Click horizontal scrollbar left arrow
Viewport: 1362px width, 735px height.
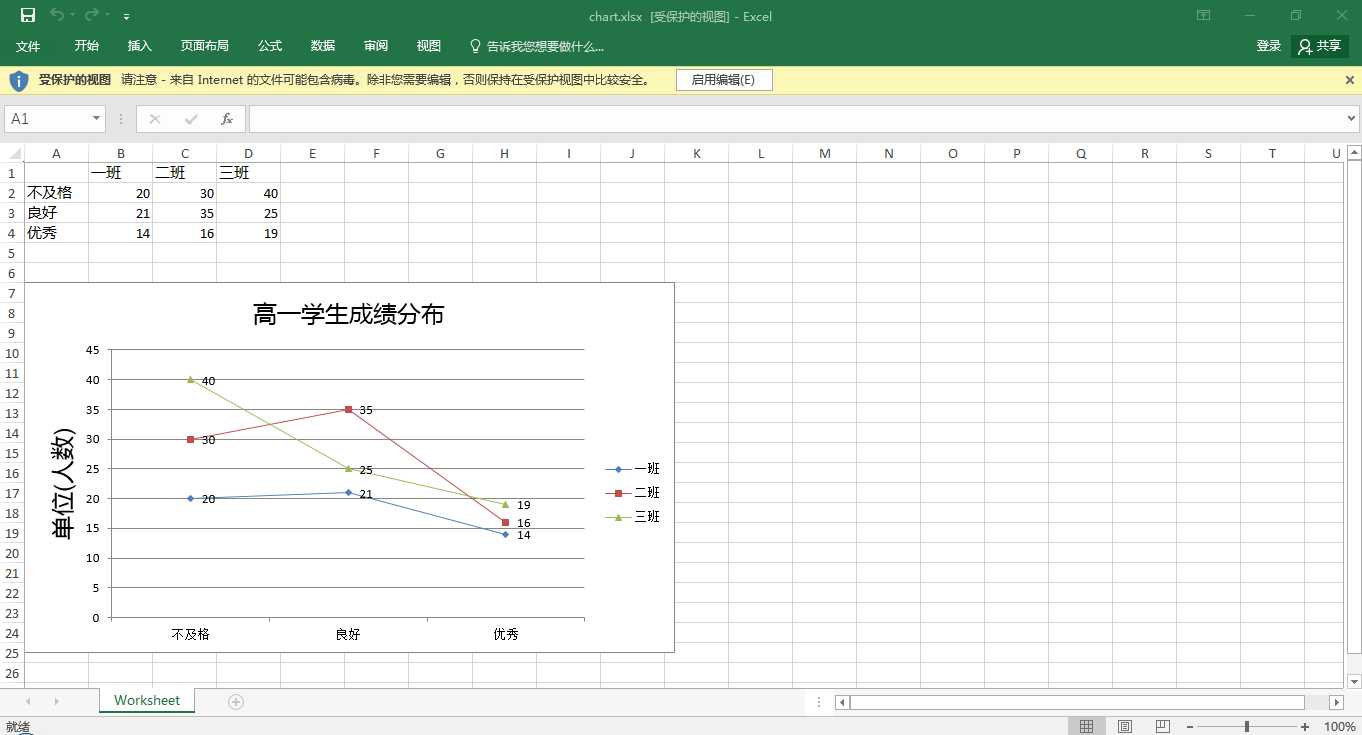pyautogui.click(x=843, y=702)
